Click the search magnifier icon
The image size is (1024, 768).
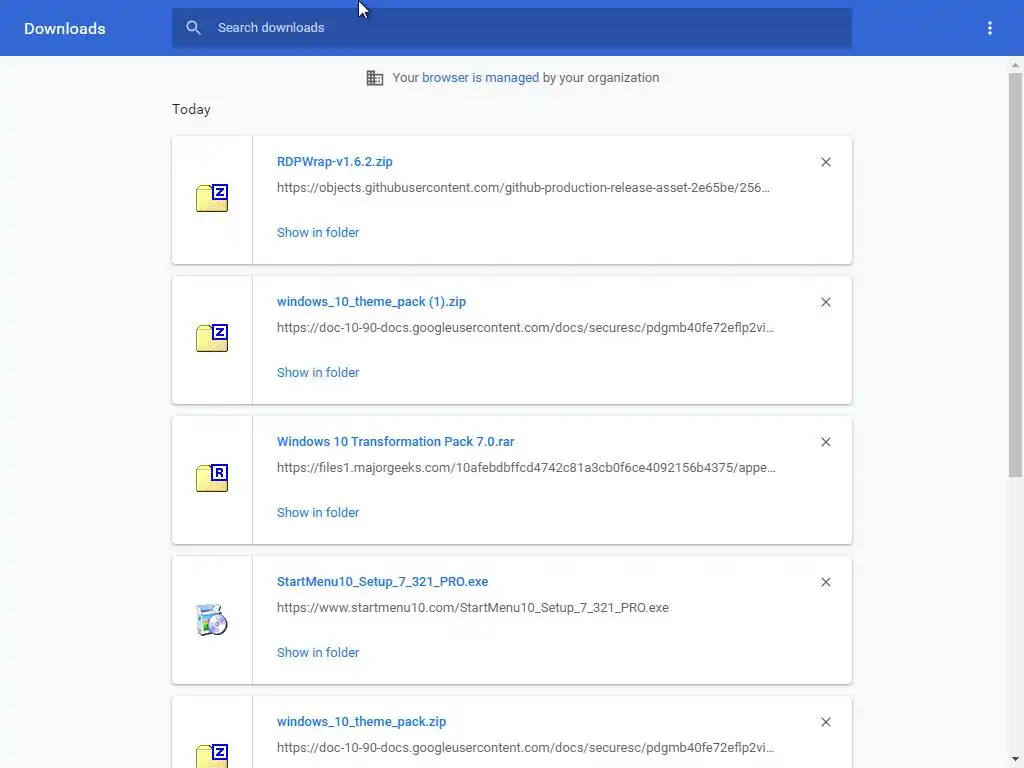pyautogui.click(x=193, y=27)
